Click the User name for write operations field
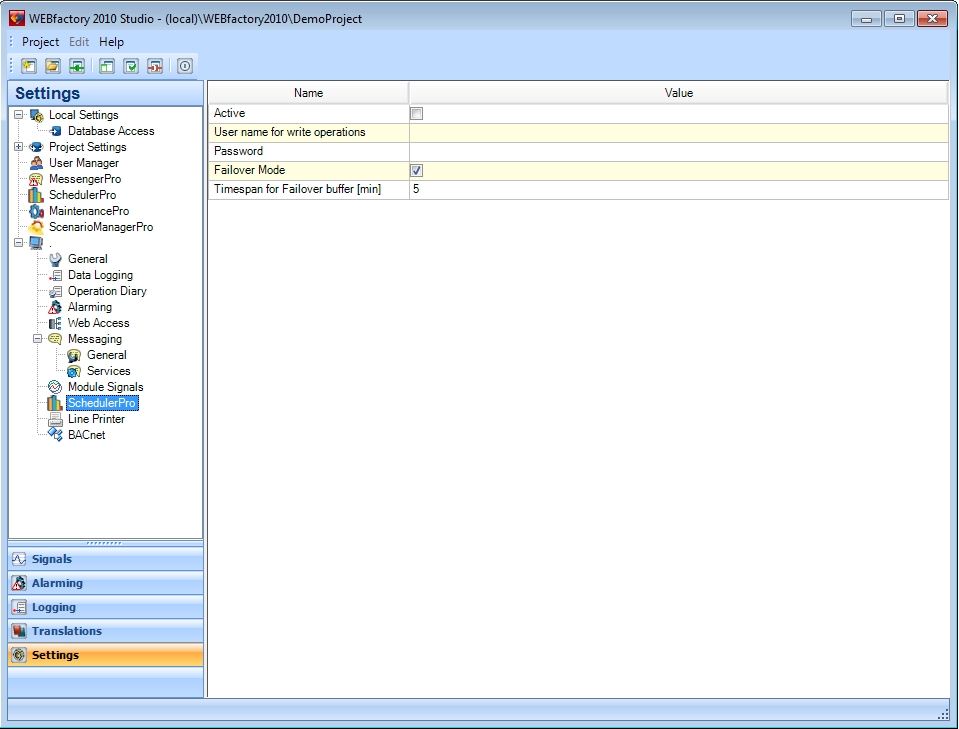The width and height of the screenshot is (959, 729). tap(677, 133)
